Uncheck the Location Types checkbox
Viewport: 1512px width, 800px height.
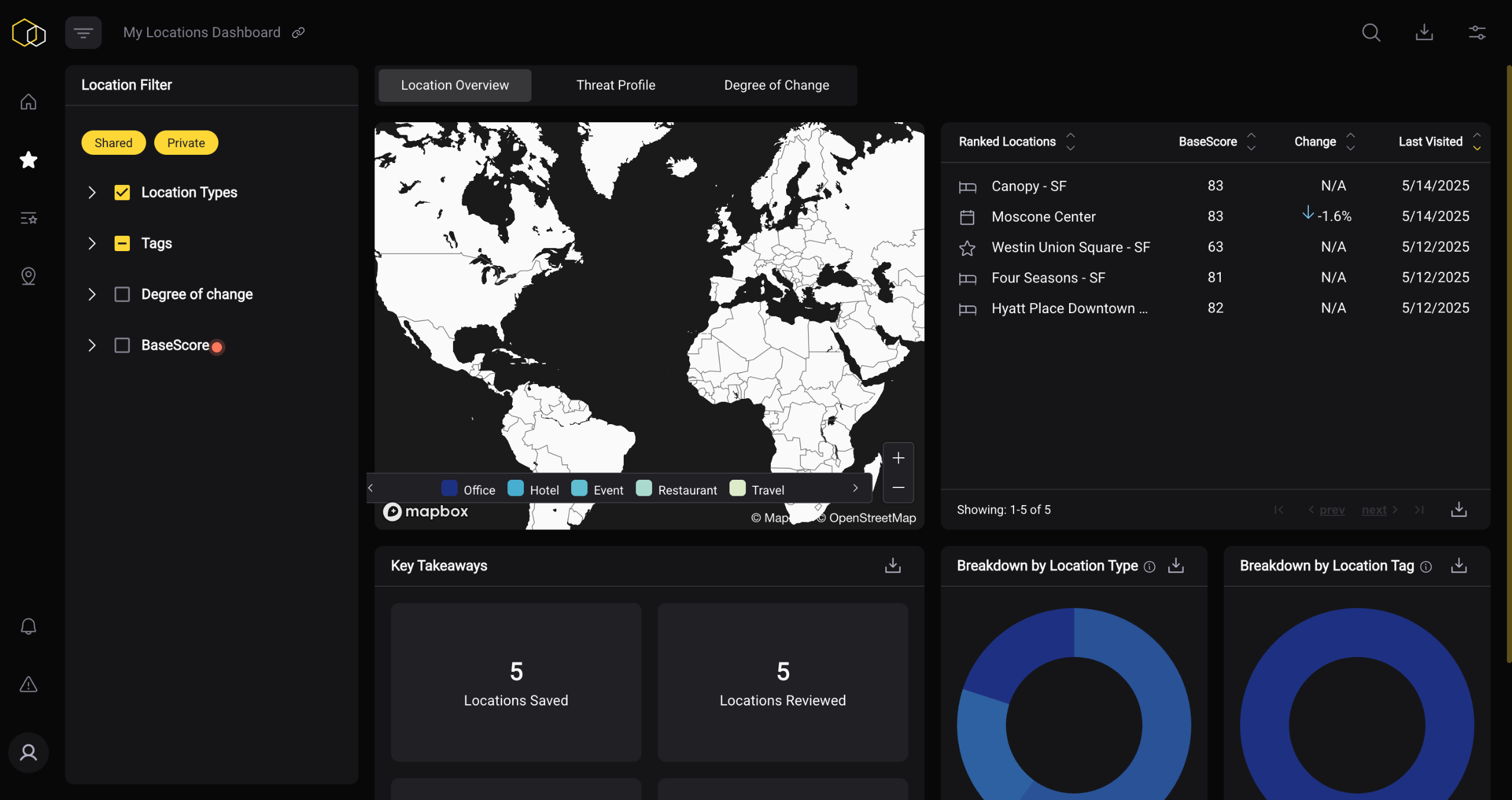point(122,193)
